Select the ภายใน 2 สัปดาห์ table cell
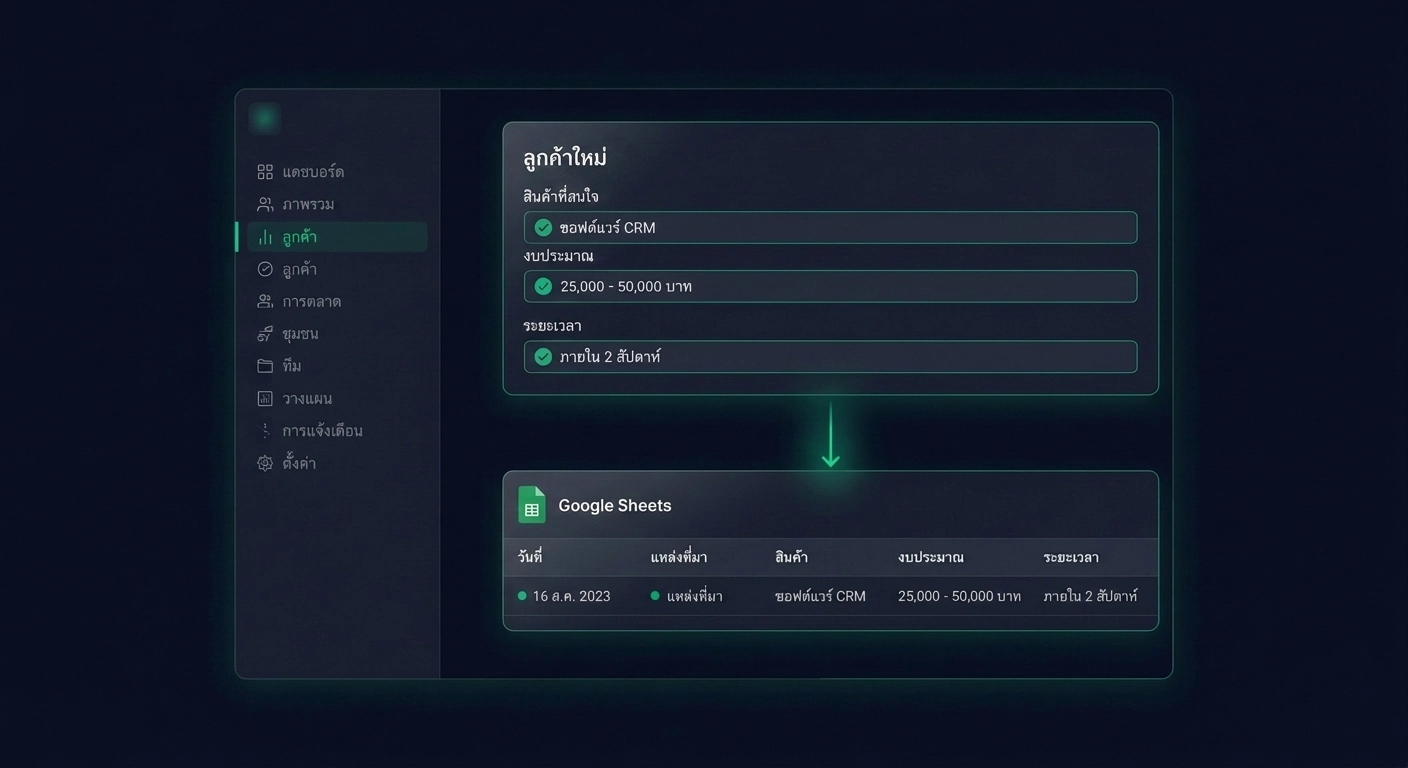 [x=1090, y=596]
